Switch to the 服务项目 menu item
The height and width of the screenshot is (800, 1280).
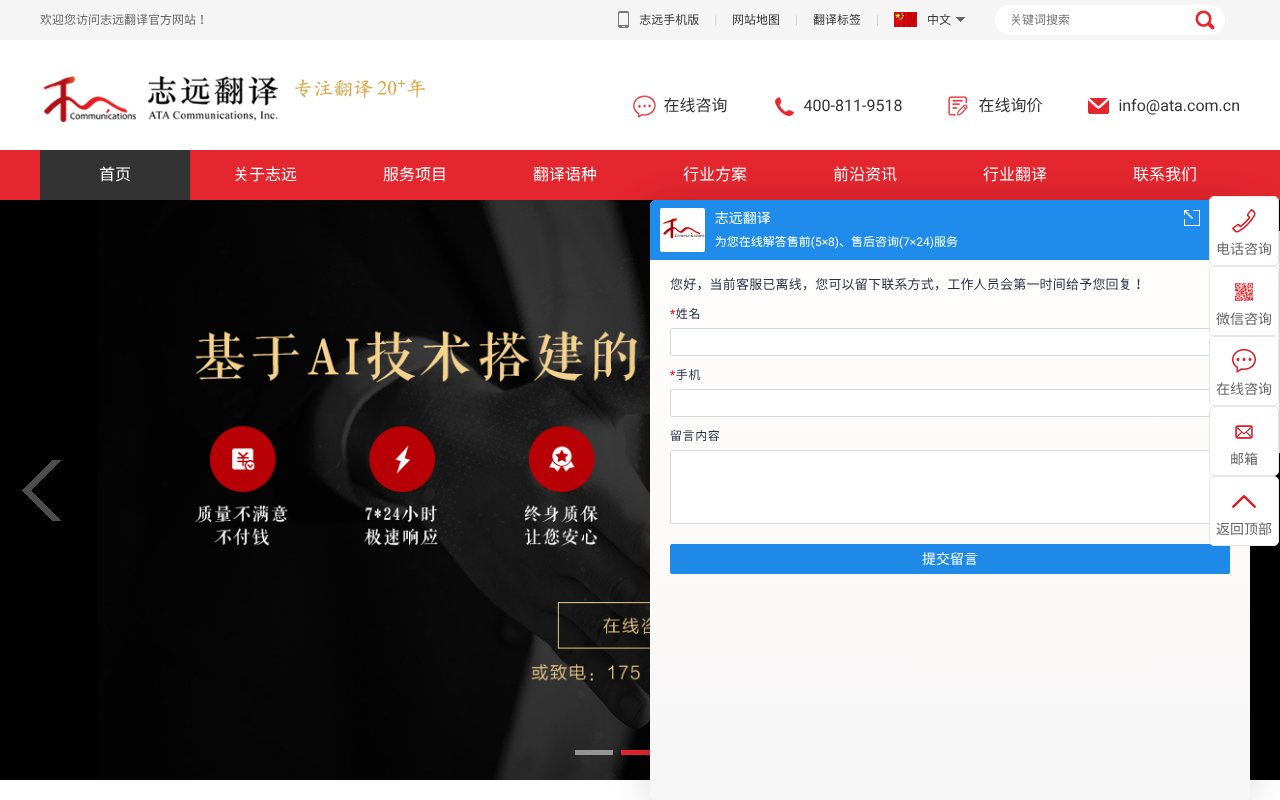415,174
